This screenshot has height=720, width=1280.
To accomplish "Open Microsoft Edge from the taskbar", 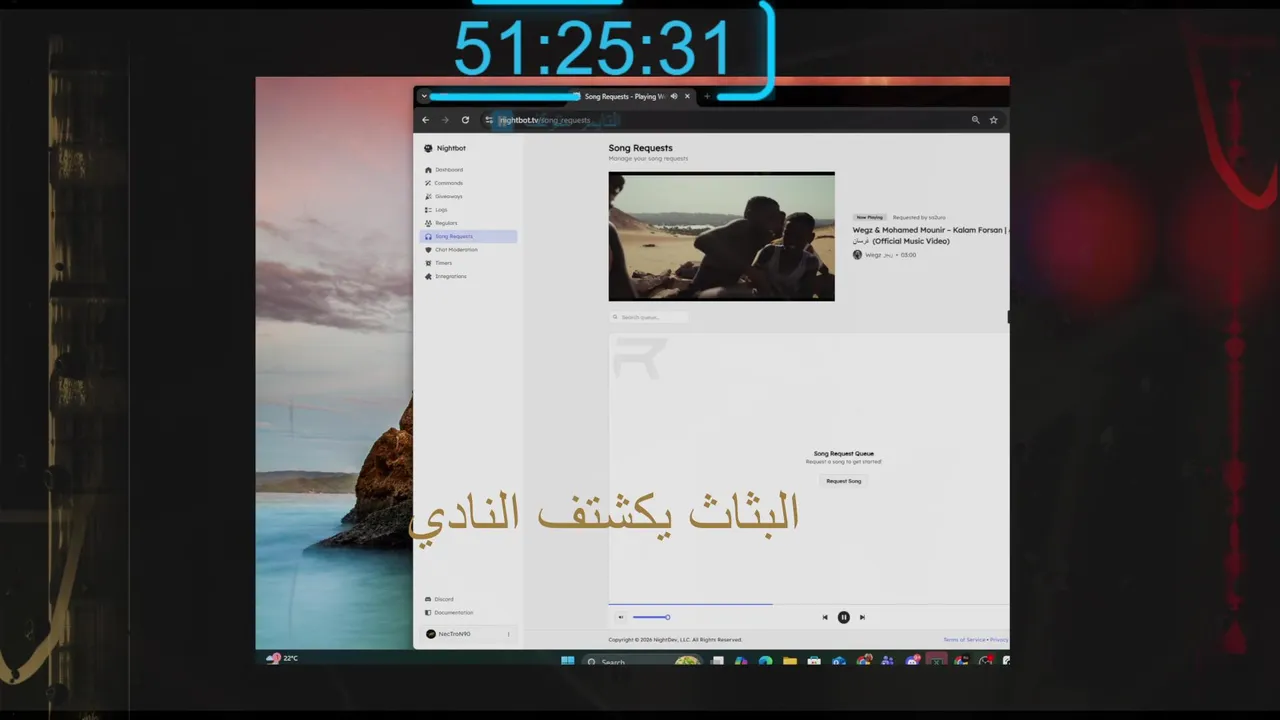I will (765, 661).
